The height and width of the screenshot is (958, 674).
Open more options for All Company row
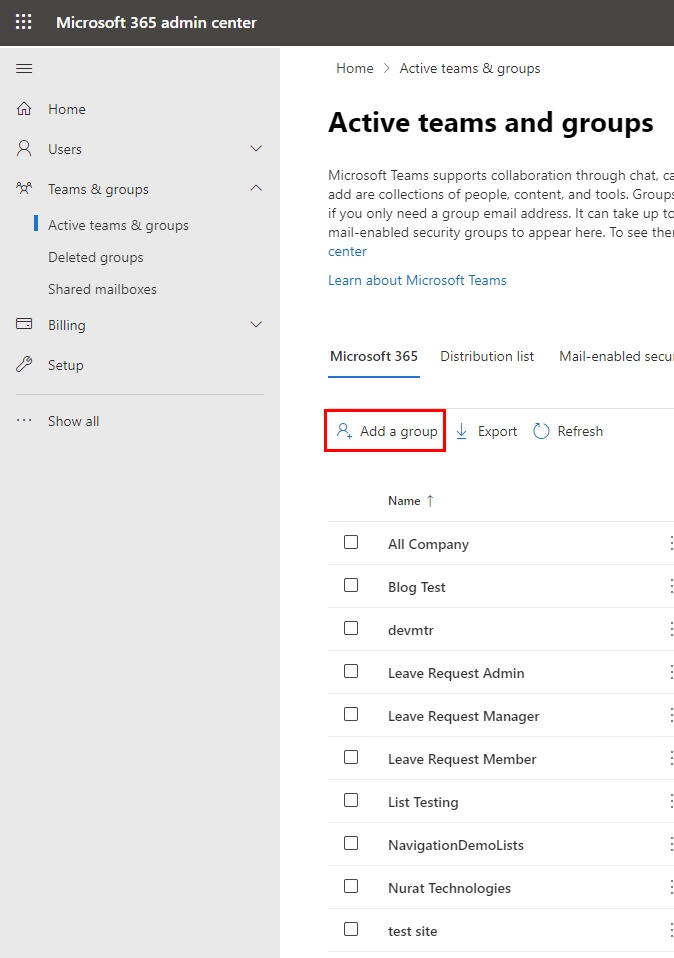coord(670,543)
